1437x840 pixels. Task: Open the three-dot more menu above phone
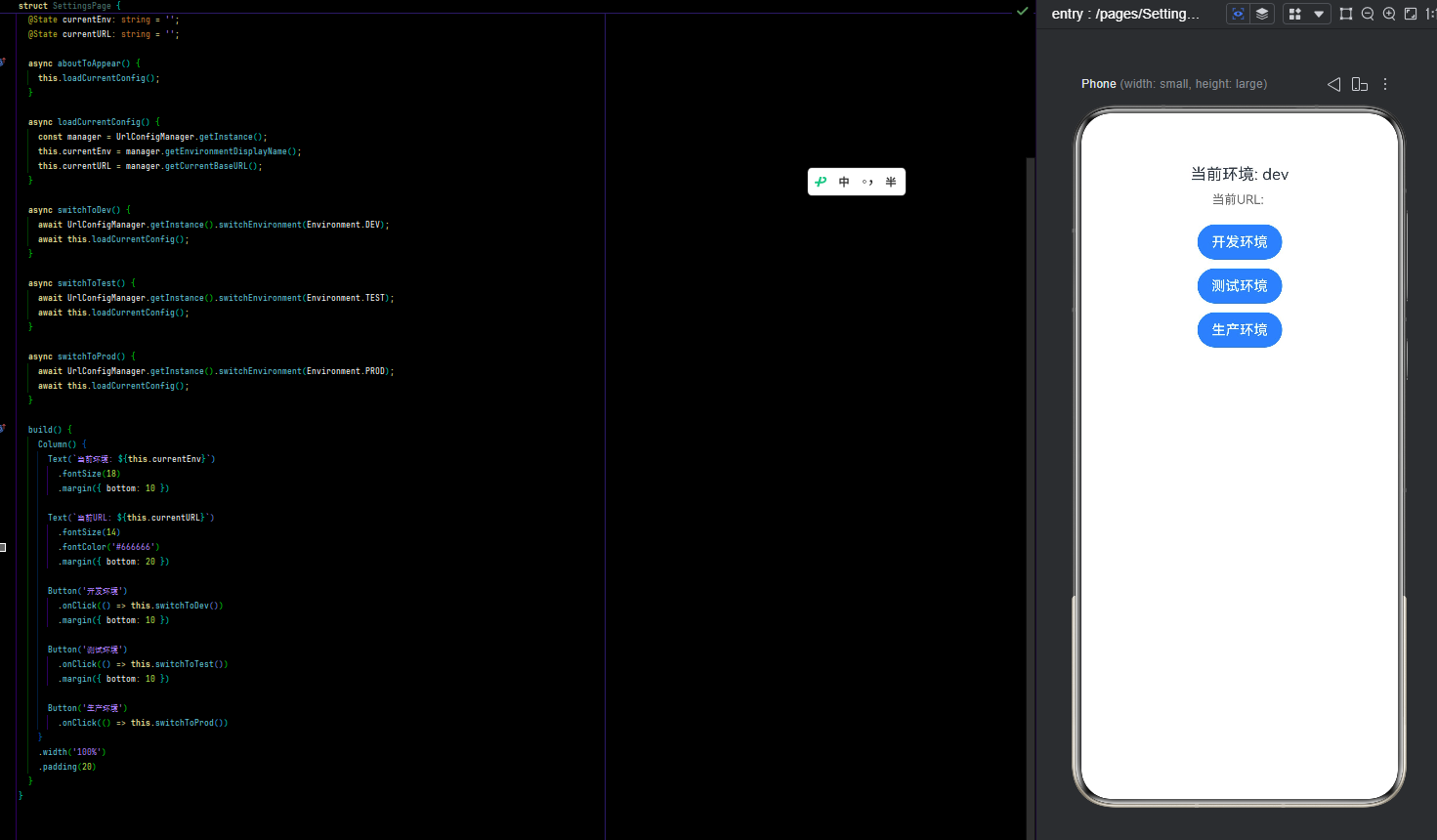(1385, 84)
